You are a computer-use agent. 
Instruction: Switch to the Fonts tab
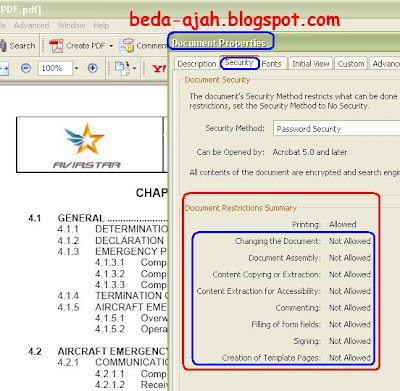click(x=271, y=64)
